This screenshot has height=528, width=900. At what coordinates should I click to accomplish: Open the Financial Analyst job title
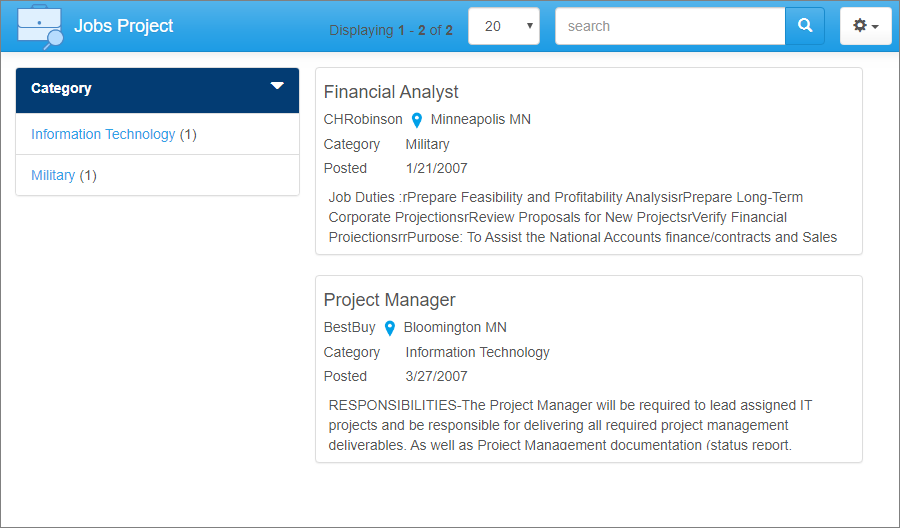[391, 92]
